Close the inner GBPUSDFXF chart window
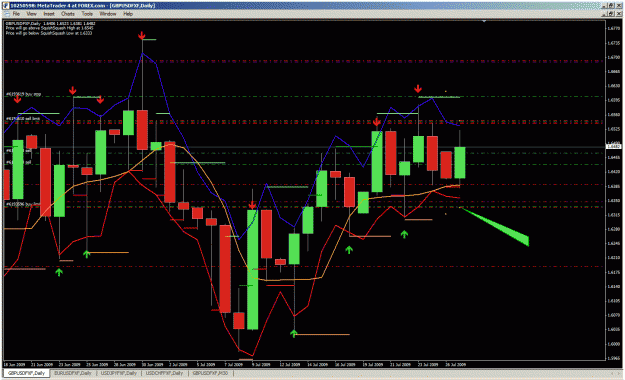625x380 pixels. tap(619, 14)
